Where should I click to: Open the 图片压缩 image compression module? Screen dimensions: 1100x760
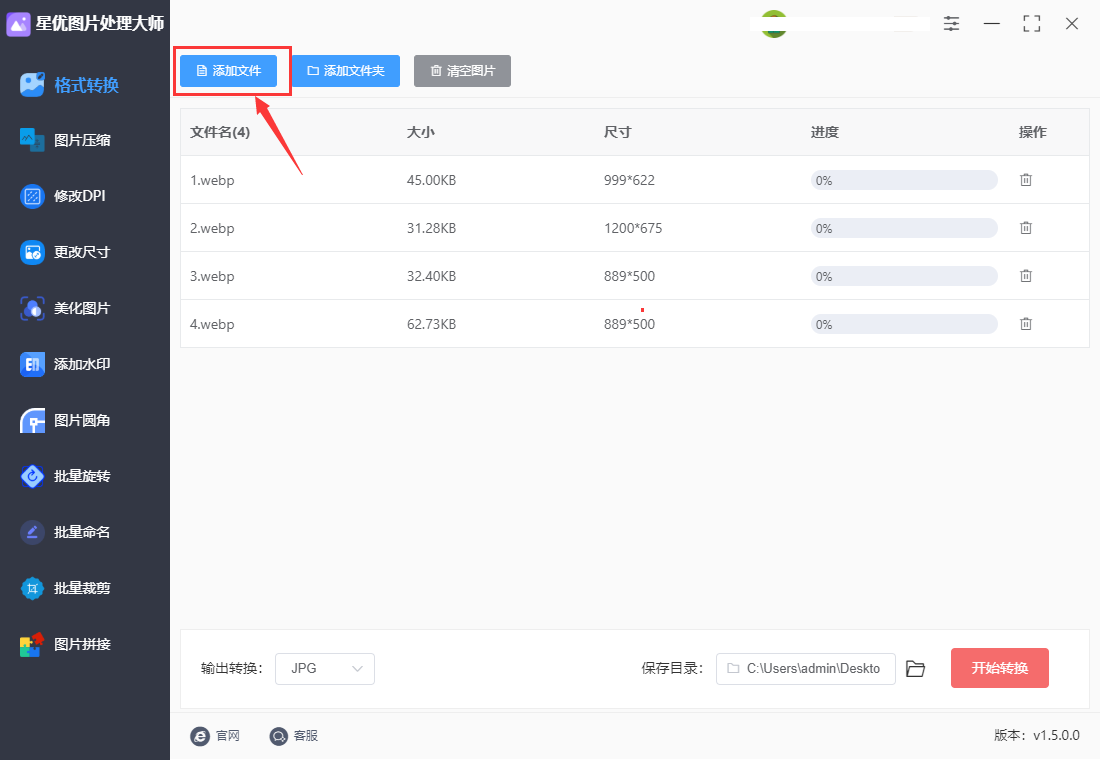(65, 140)
